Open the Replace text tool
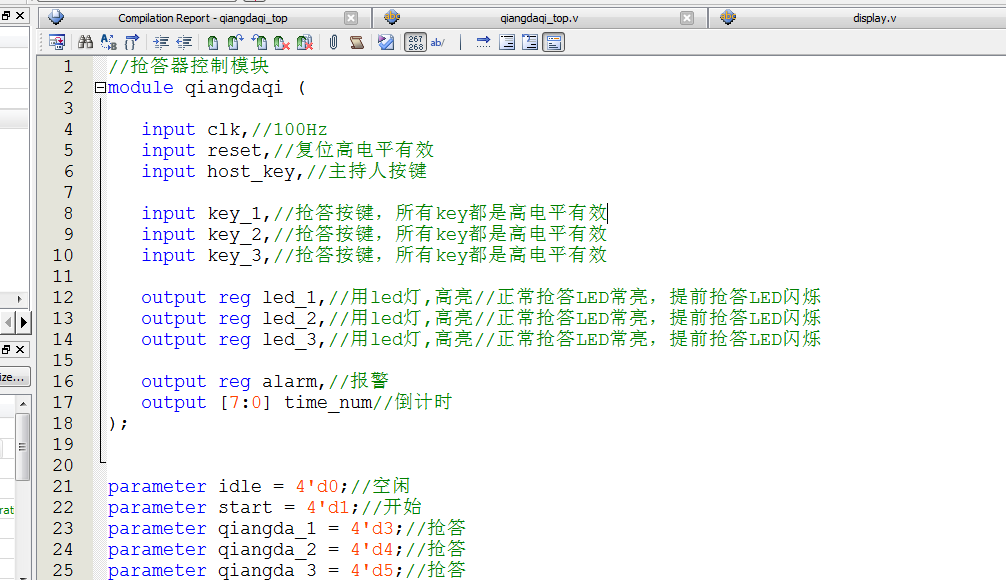 pyautogui.click(x=108, y=42)
